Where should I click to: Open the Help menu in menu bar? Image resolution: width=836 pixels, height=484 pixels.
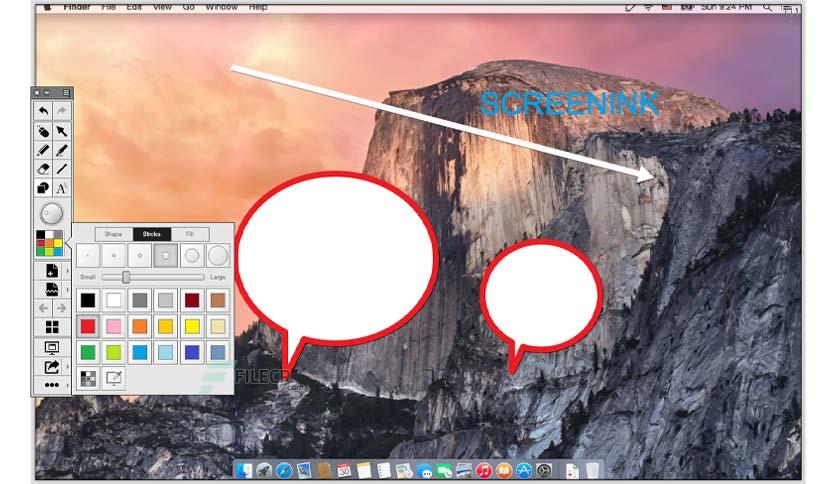click(x=258, y=7)
